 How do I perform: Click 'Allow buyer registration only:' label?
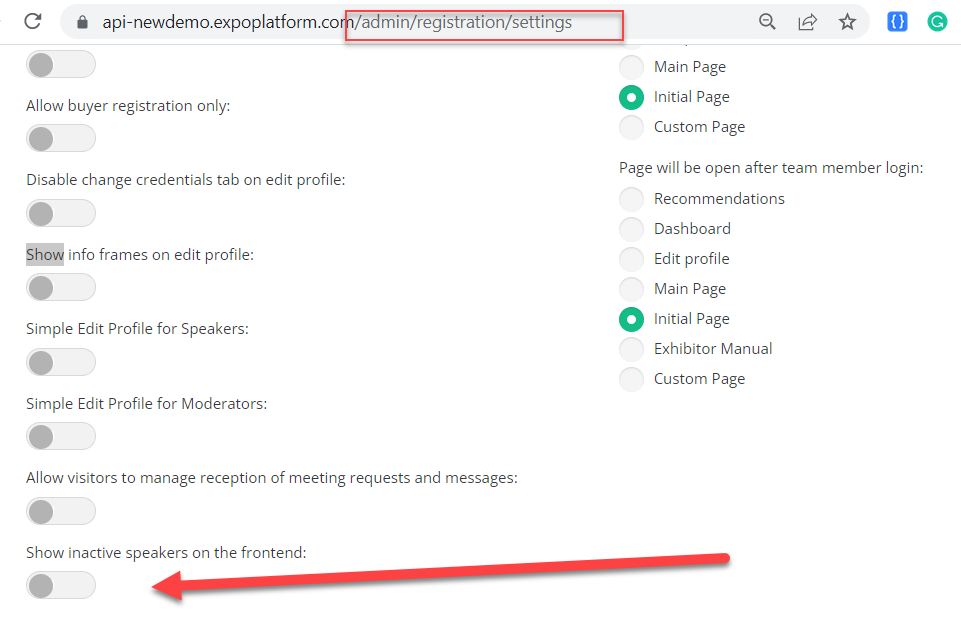pyautogui.click(x=128, y=106)
